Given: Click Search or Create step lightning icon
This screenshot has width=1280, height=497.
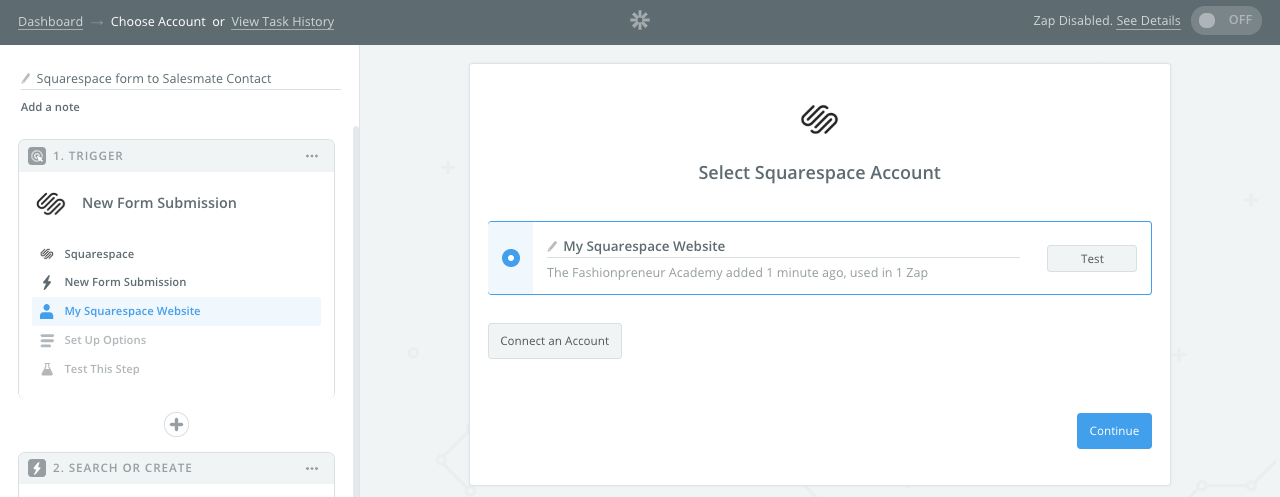Looking at the screenshot, I should tap(37, 468).
